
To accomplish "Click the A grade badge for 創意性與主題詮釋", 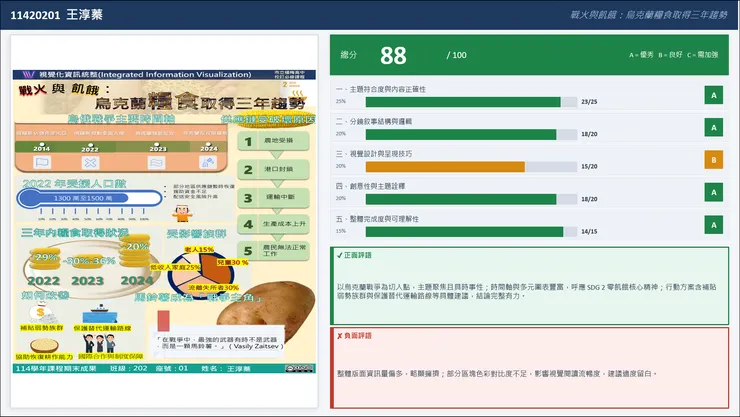I will pyautogui.click(x=714, y=192).
